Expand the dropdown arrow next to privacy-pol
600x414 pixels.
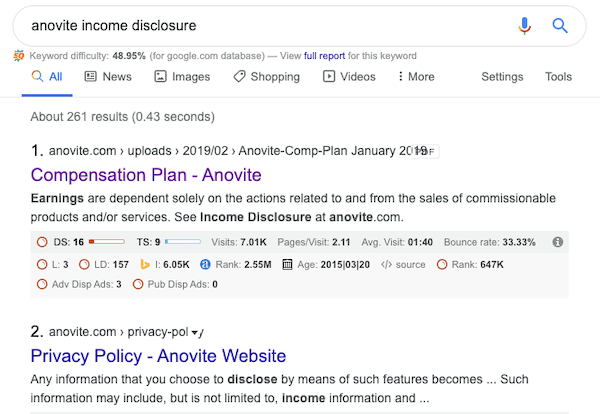[x=195, y=333]
